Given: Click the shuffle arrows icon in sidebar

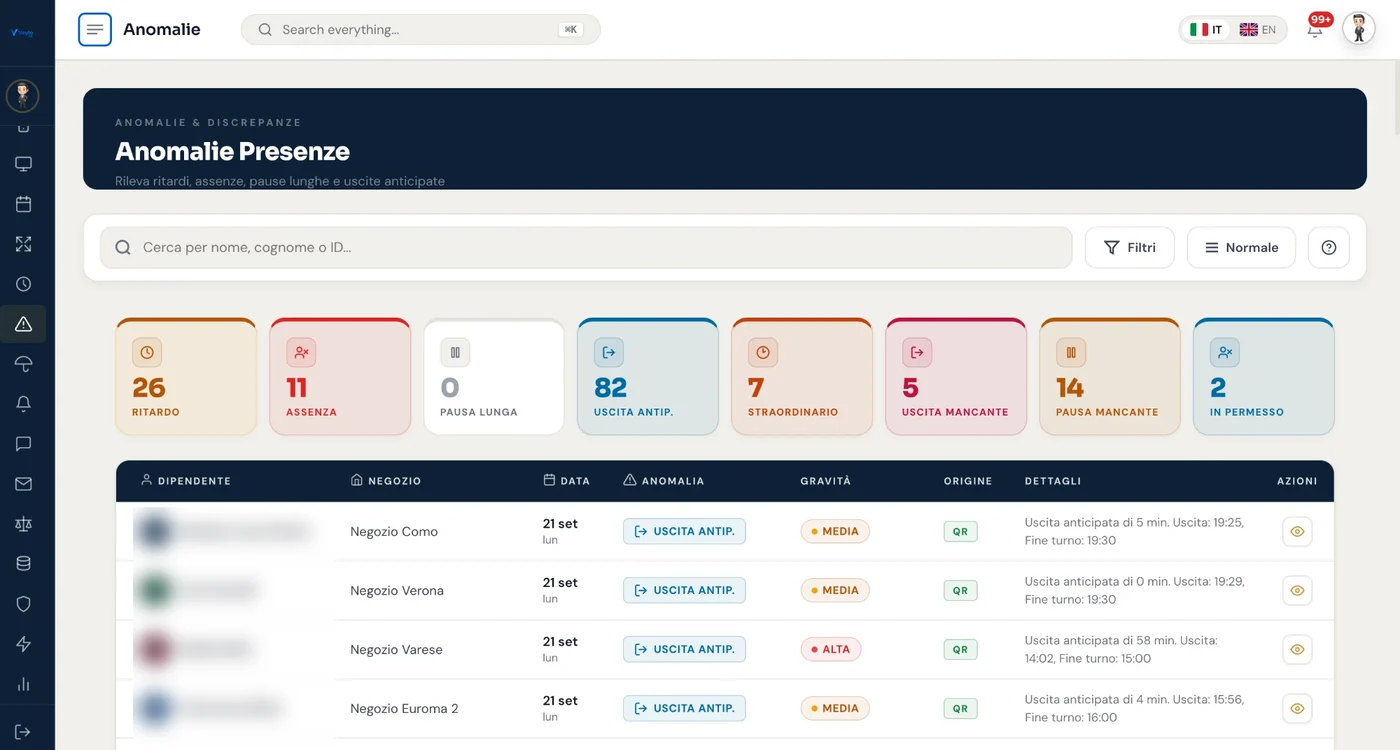Looking at the screenshot, I should tap(23, 244).
